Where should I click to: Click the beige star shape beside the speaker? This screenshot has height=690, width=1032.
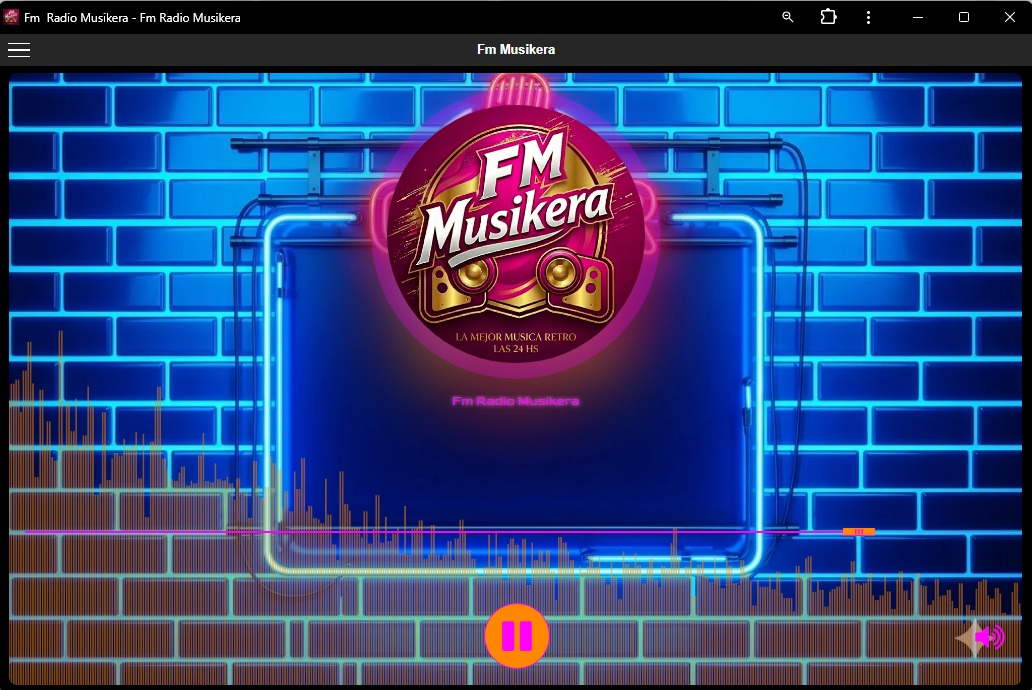click(967, 638)
